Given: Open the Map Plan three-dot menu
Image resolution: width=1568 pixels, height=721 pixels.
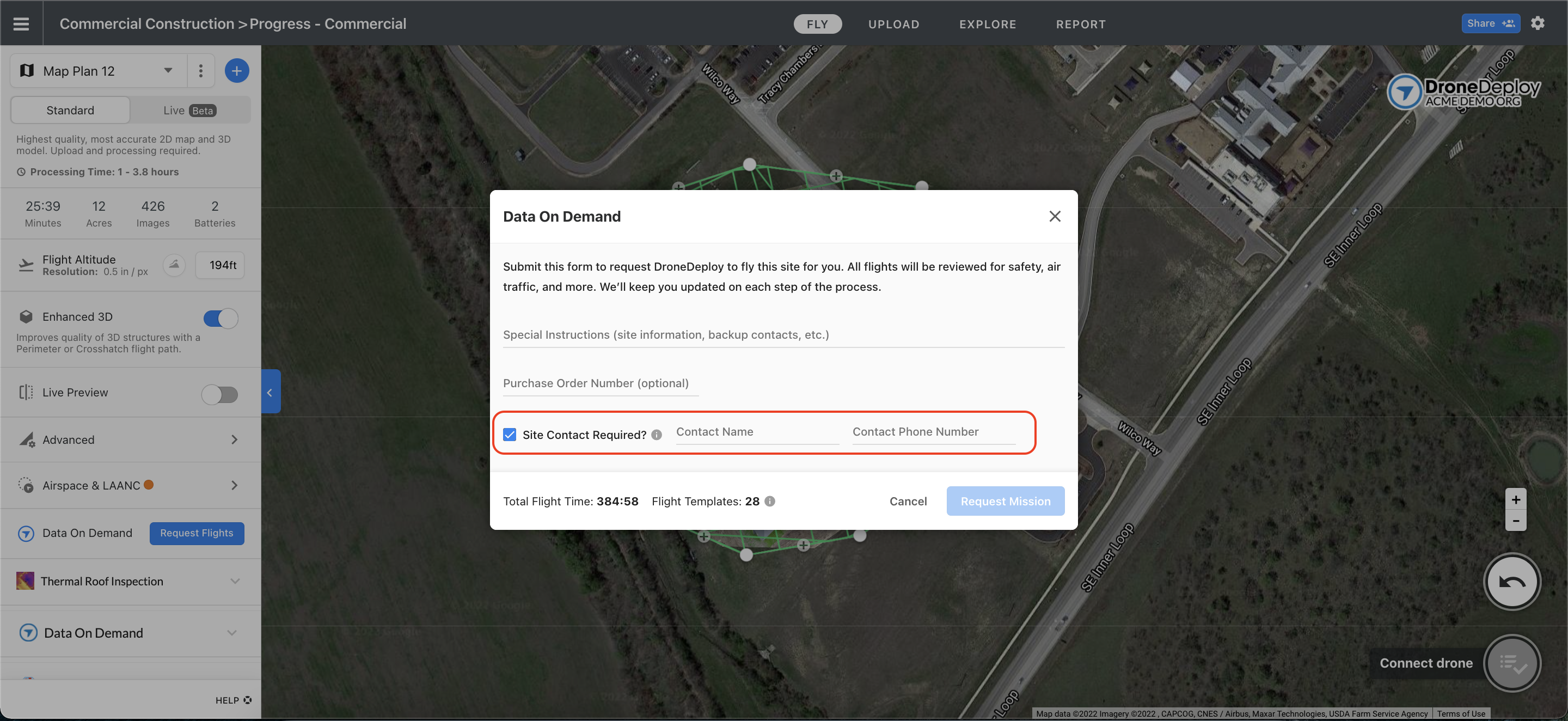Looking at the screenshot, I should click(x=201, y=71).
